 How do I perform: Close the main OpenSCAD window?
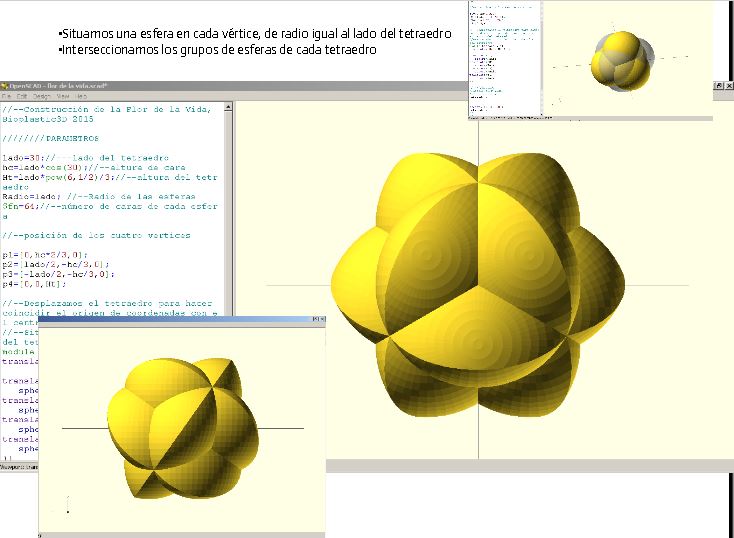[729, 86]
